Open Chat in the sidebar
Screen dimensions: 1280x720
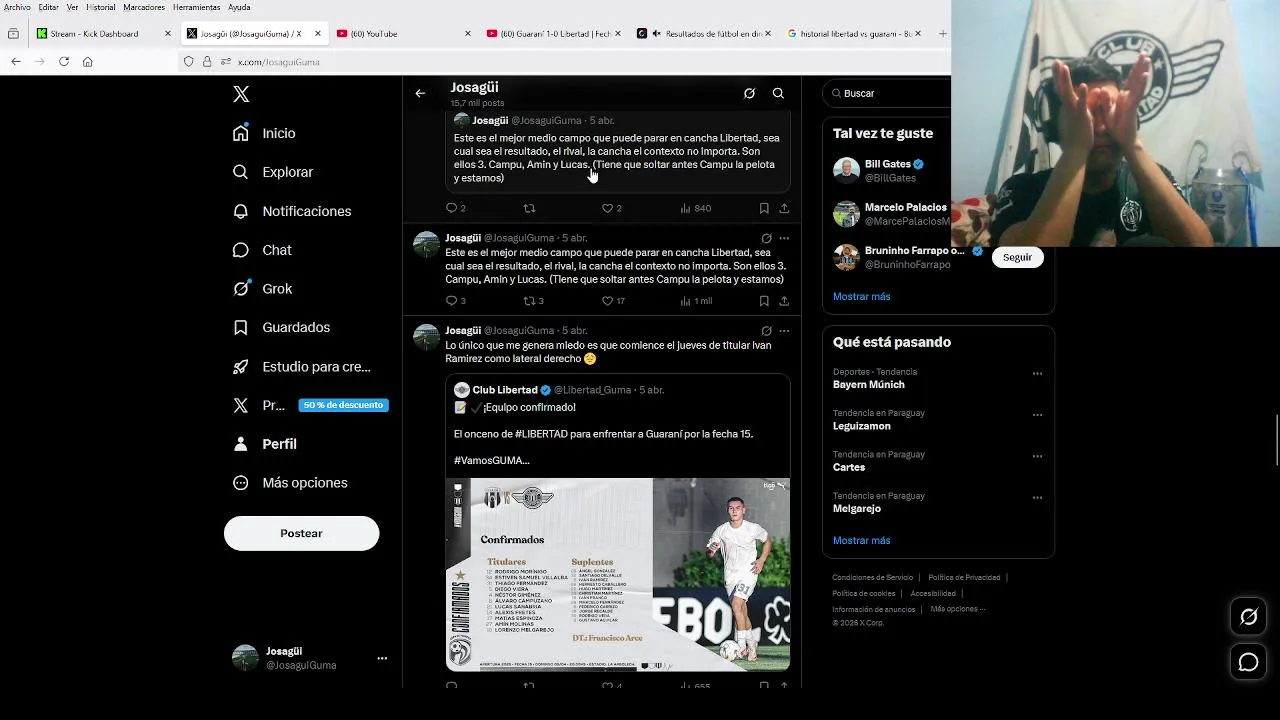click(262, 250)
